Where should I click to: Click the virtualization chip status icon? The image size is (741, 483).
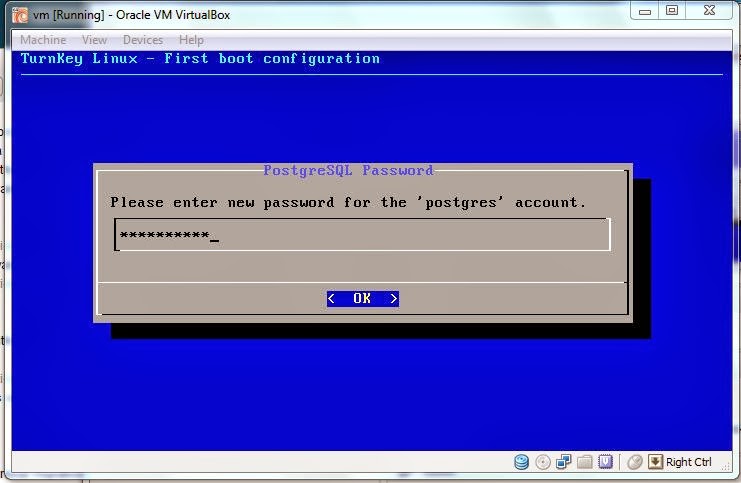605,461
